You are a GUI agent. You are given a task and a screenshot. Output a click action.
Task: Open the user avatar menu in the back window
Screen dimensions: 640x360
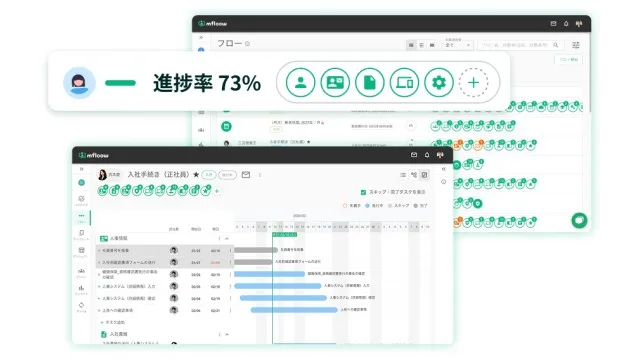579,24
